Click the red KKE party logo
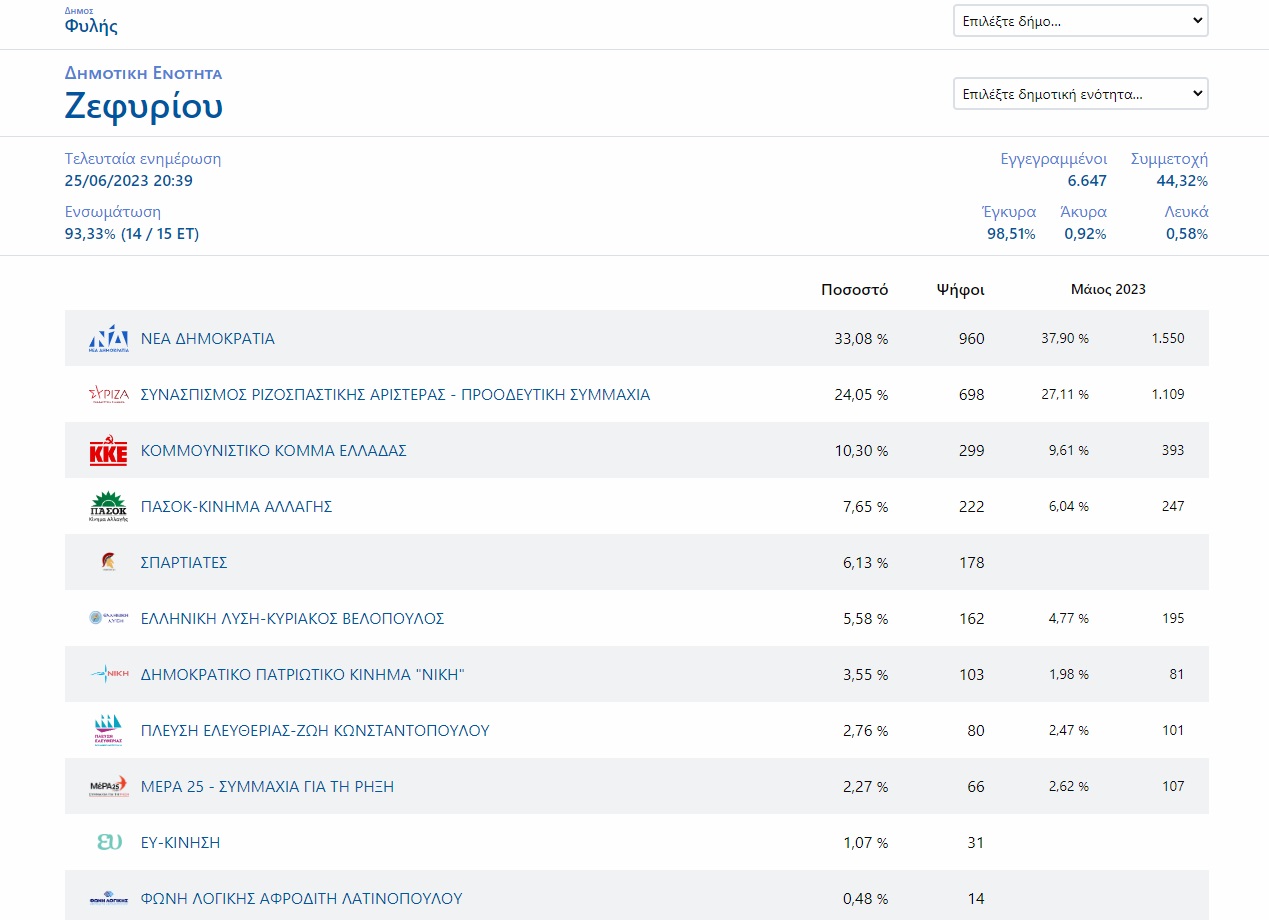Image resolution: width=1269 pixels, height=920 pixels. [x=108, y=451]
